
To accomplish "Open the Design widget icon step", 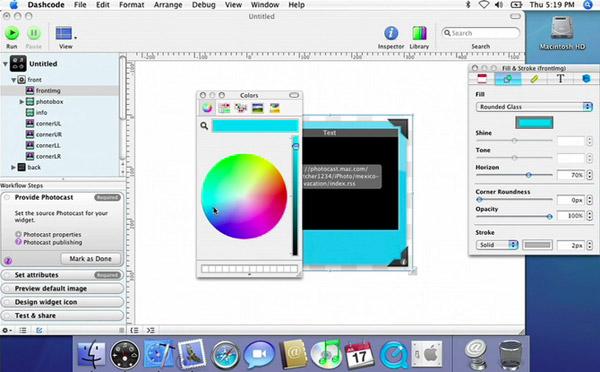I will click(x=62, y=302).
